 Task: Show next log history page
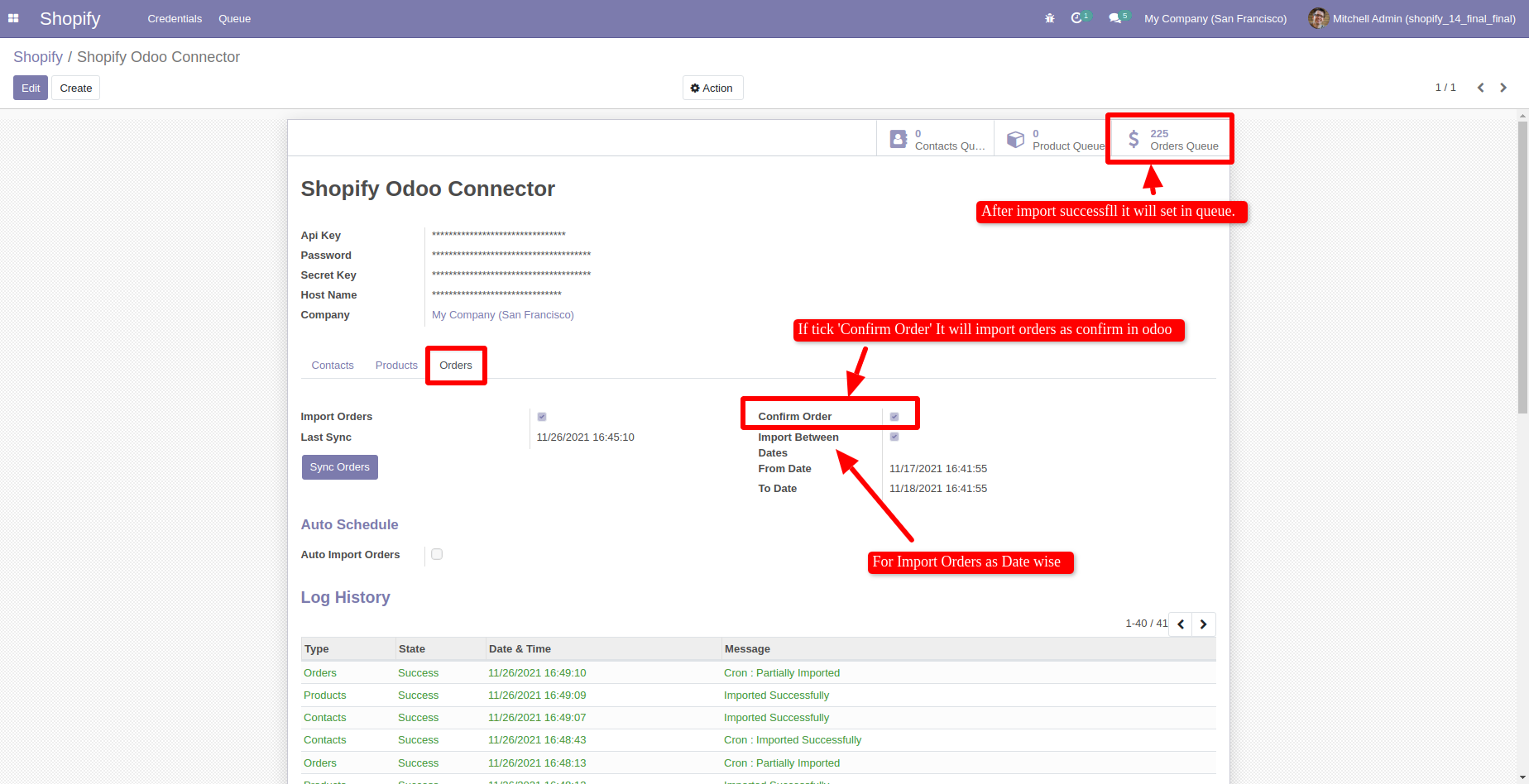(1204, 624)
